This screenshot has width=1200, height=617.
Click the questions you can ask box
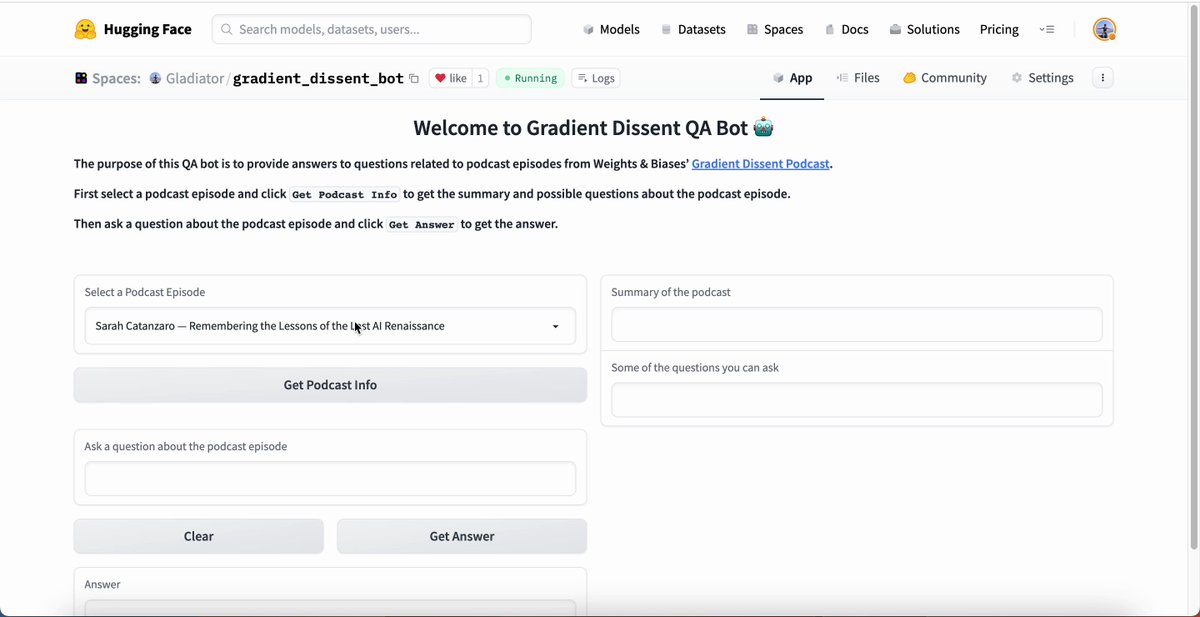click(857, 400)
